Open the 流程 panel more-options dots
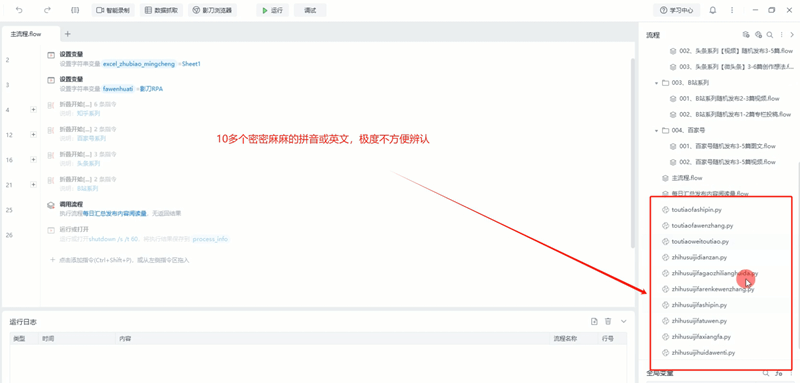Screen dimensions: 800x383 tap(782, 35)
